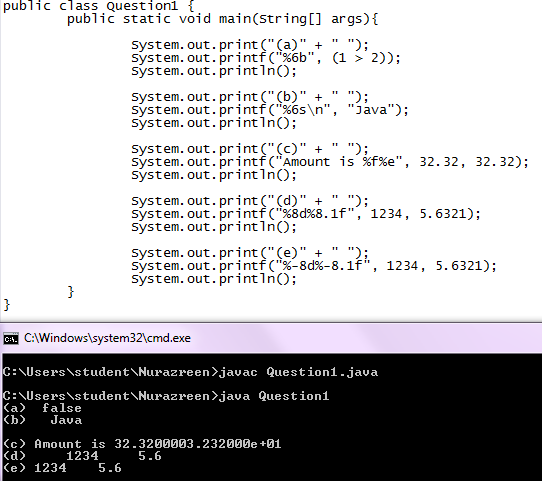Viewport: 542px width, 481px height.
Task: Click the '(b) Java' output line
Action: point(43,420)
